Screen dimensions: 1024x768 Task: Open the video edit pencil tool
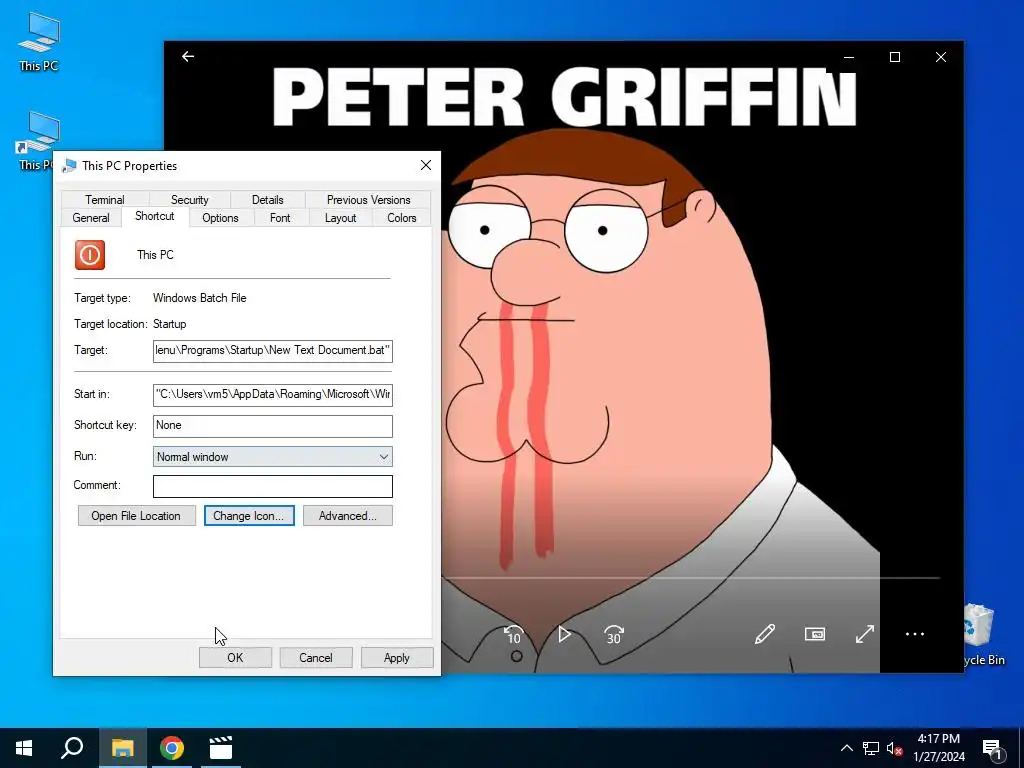click(x=765, y=633)
